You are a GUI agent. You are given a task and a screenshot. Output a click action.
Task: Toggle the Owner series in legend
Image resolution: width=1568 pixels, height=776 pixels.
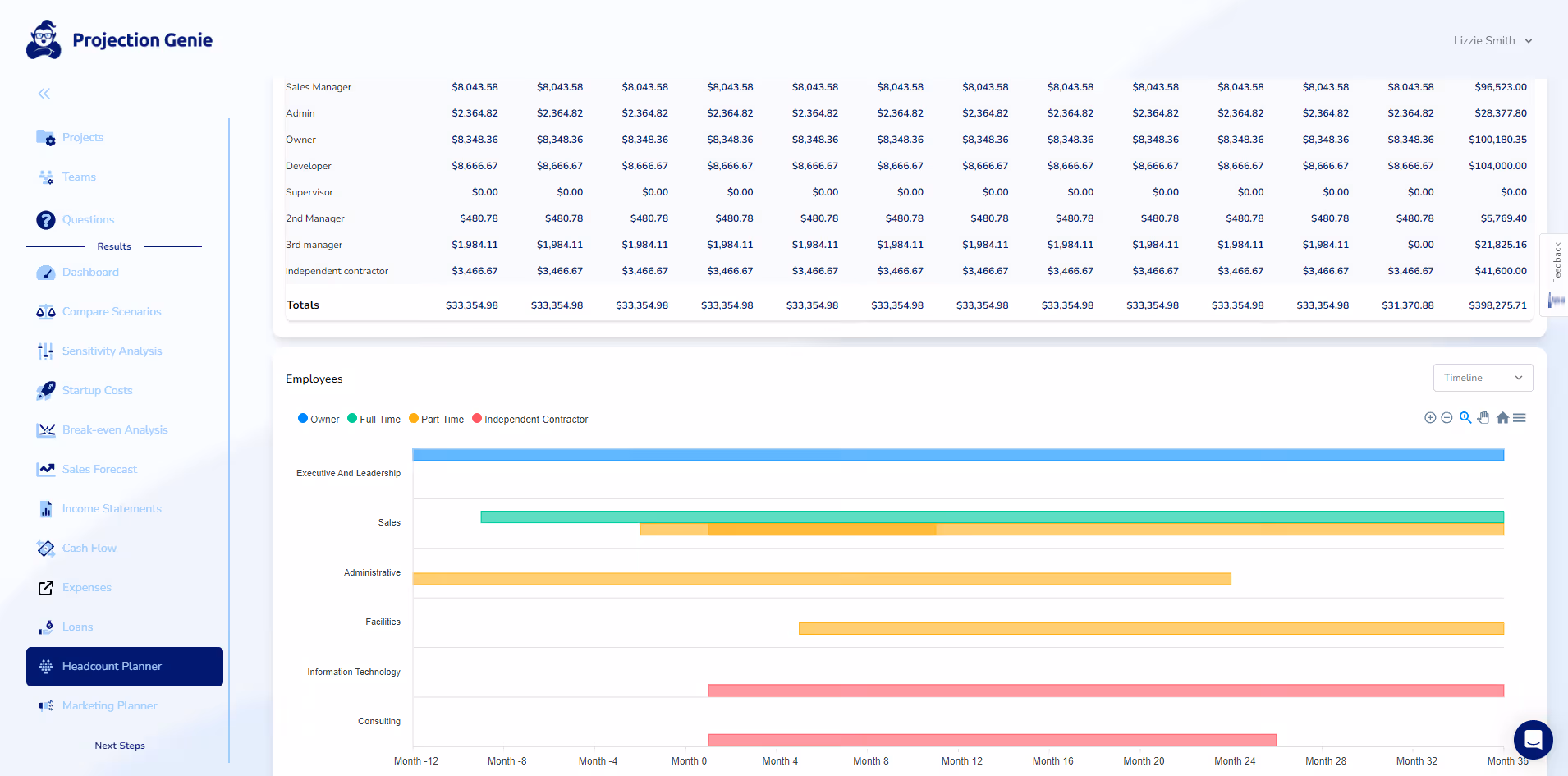pos(319,419)
